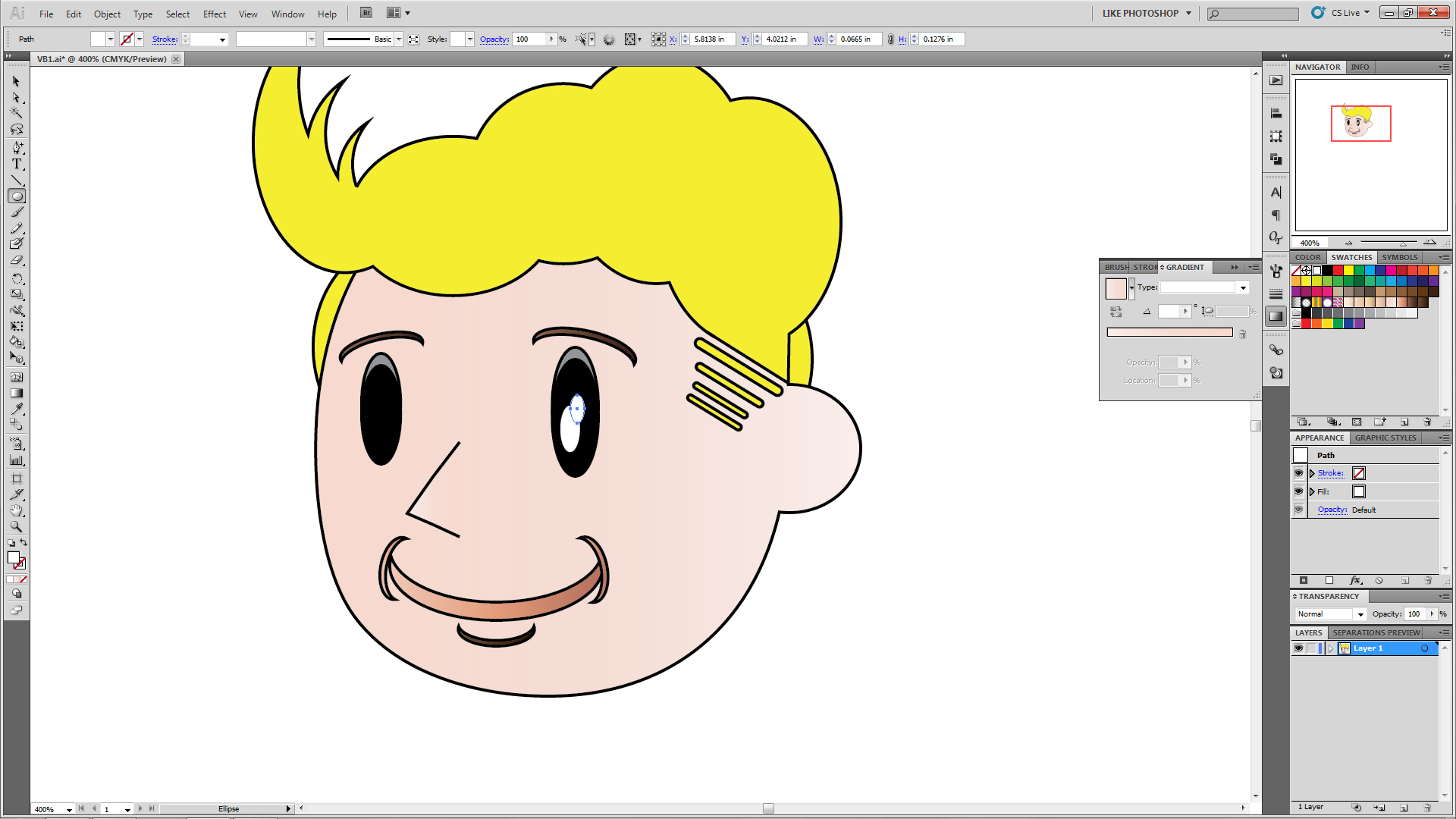Image resolution: width=1456 pixels, height=819 pixels.
Task: Click the Opacity link in control bar
Action: pyautogui.click(x=494, y=39)
